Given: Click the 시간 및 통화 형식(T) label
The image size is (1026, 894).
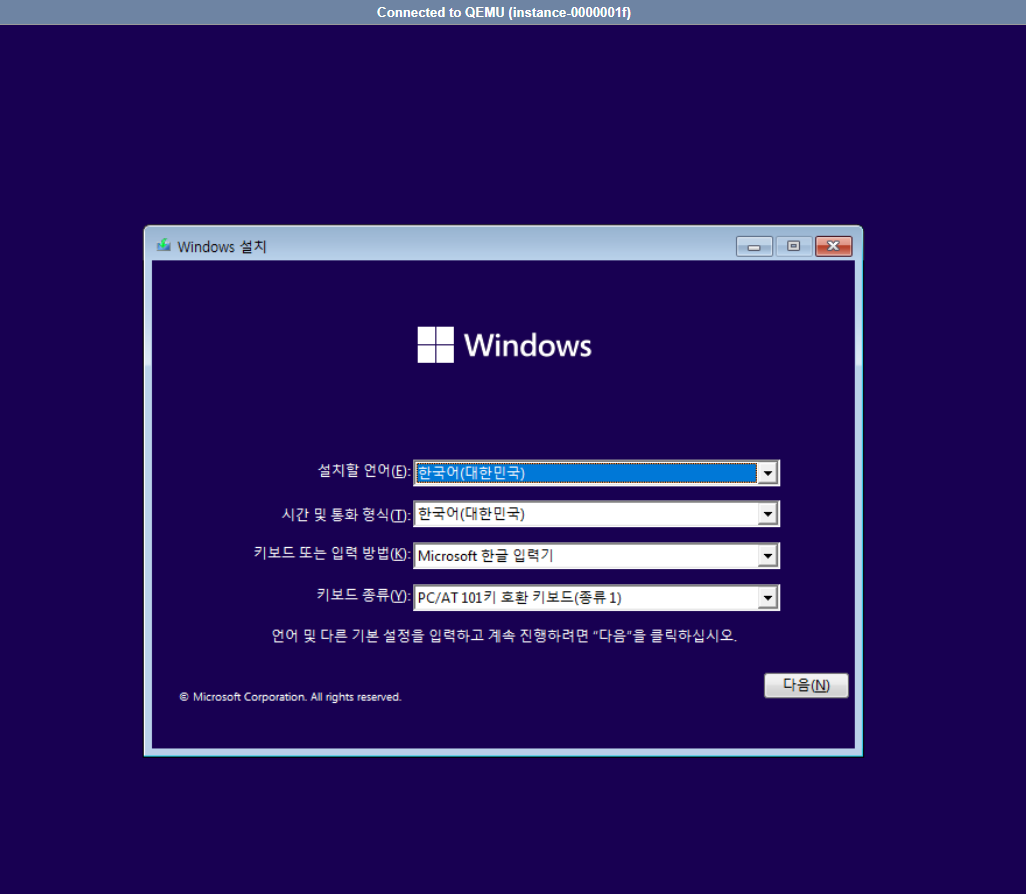Looking at the screenshot, I should tap(346, 514).
